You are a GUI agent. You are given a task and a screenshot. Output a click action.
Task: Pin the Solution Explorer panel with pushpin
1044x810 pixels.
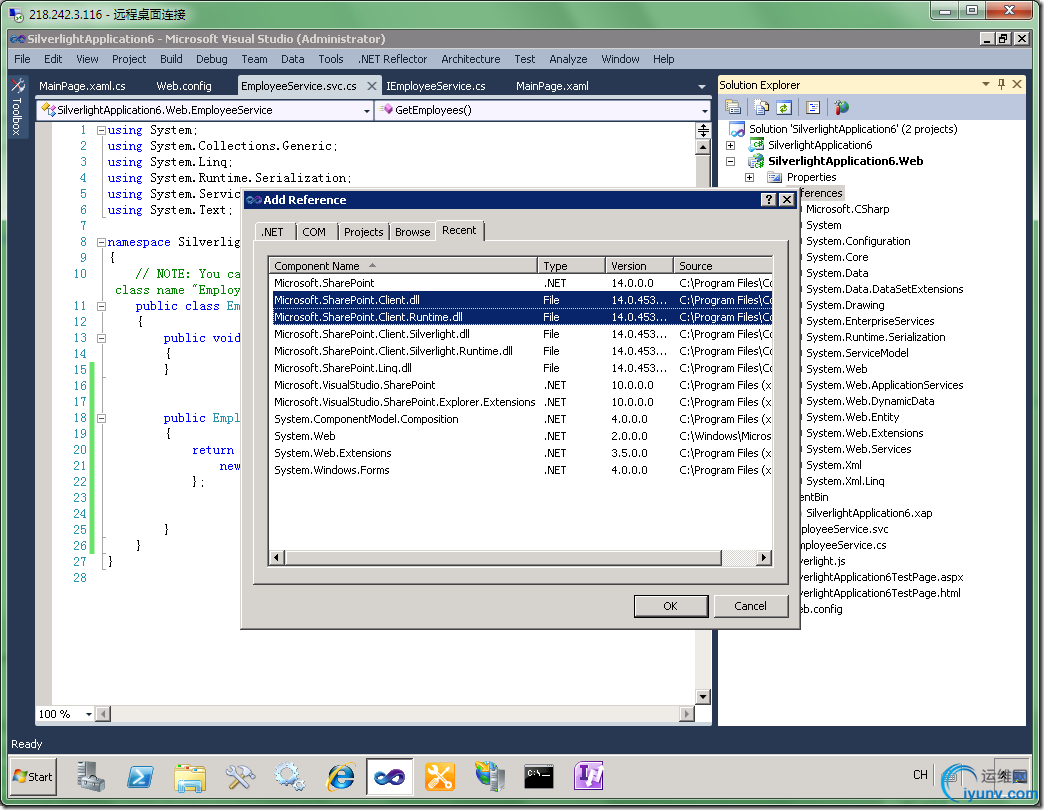pyautogui.click(x=1001, y=84)
